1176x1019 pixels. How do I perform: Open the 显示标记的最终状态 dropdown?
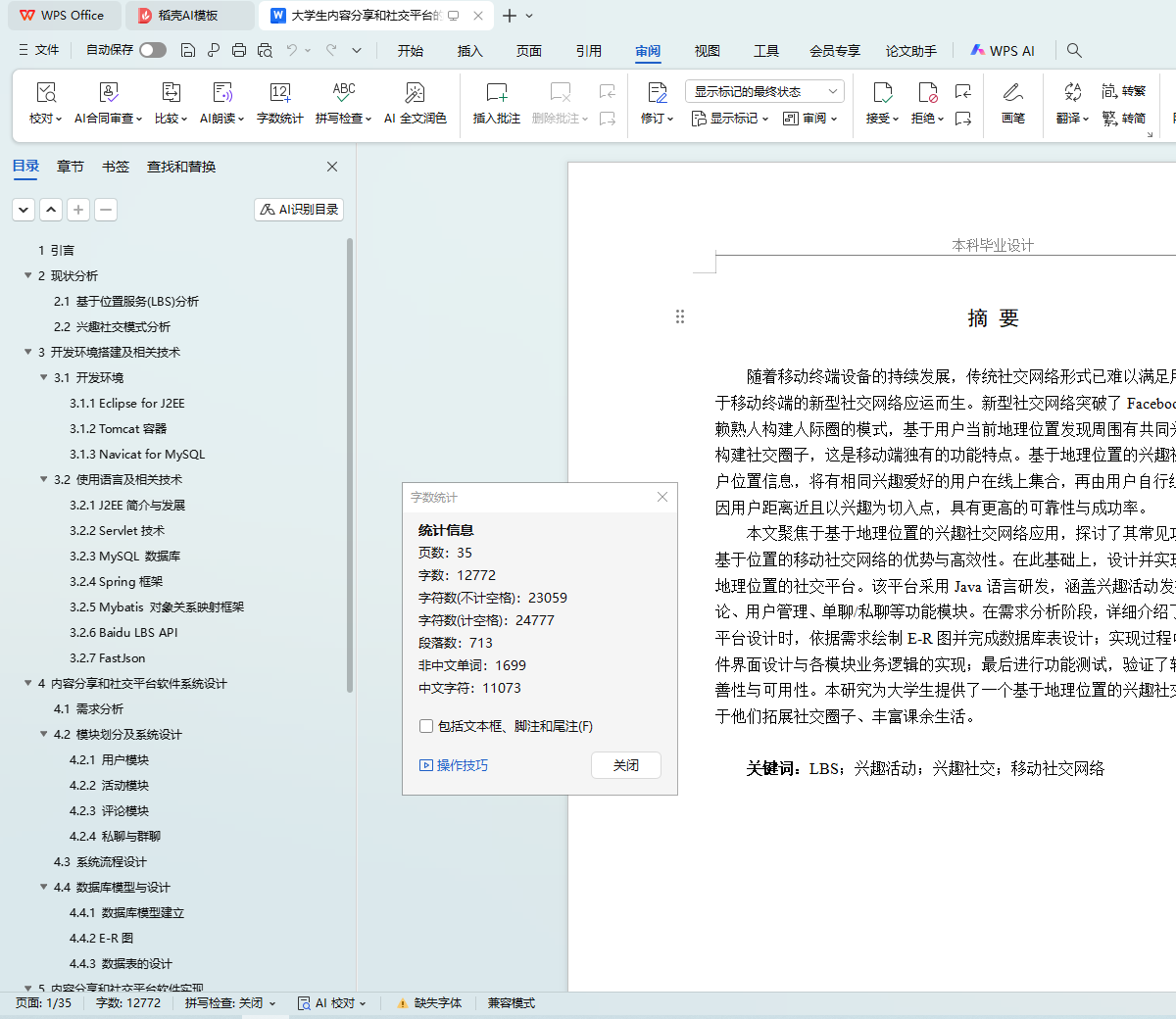click(x=764, y=91)
